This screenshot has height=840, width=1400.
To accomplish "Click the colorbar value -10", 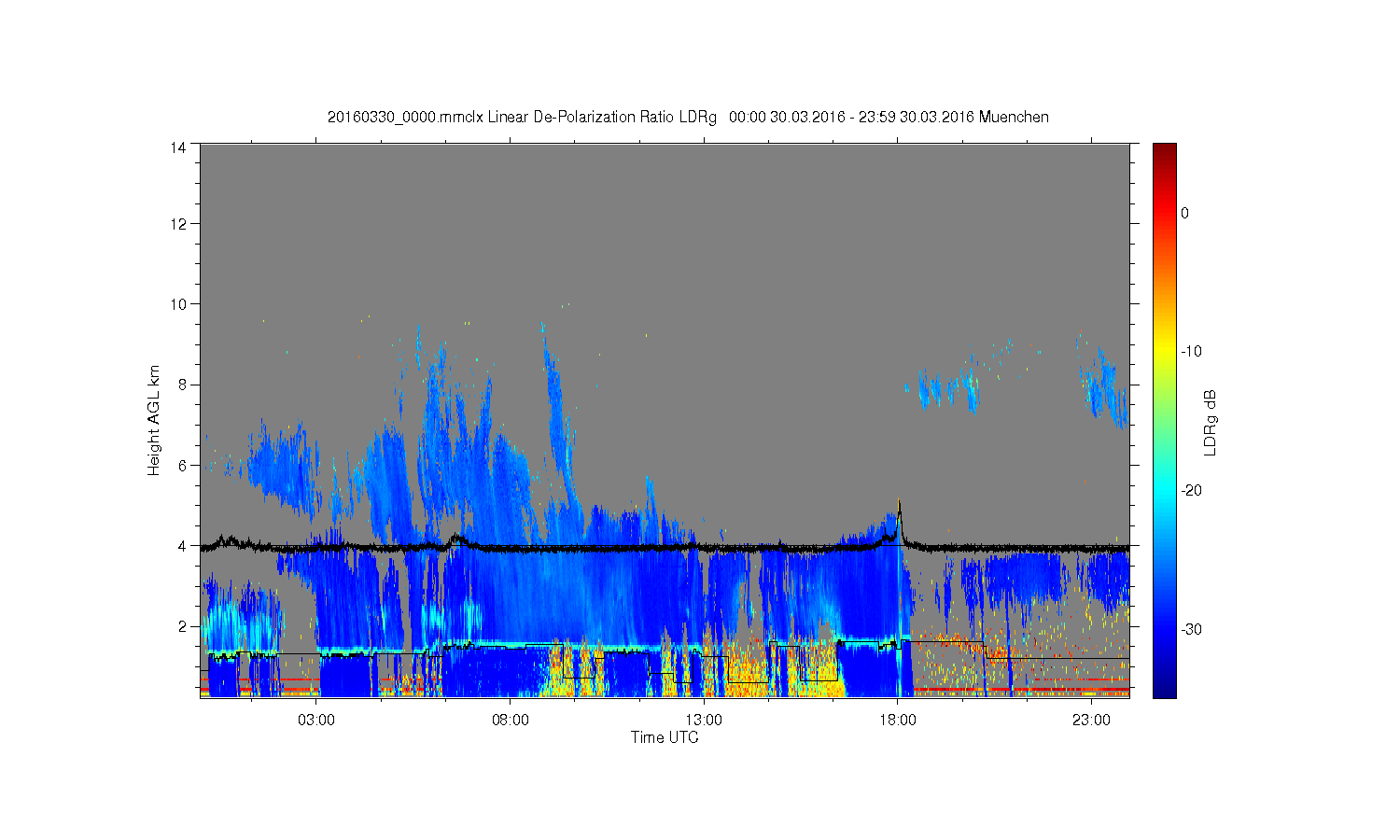I will click(x=1191, y=352).
